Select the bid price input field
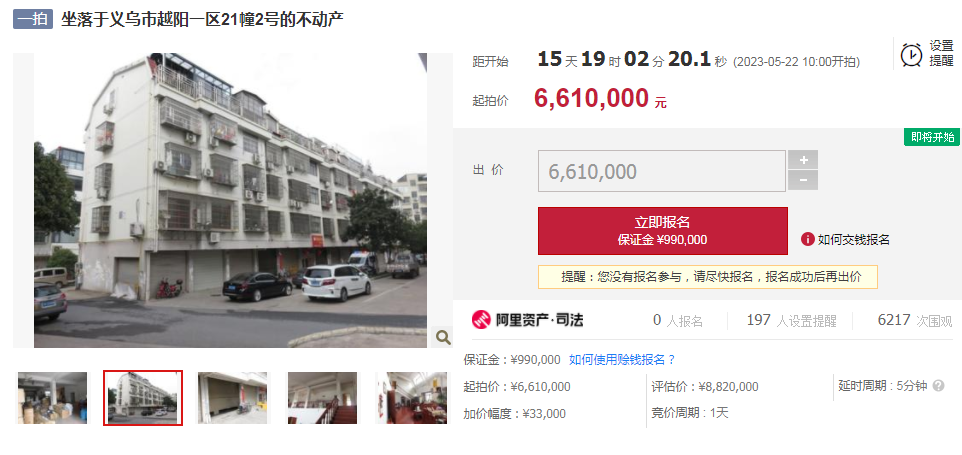Viewport: 962px width, 455px height. coord(662,171)
